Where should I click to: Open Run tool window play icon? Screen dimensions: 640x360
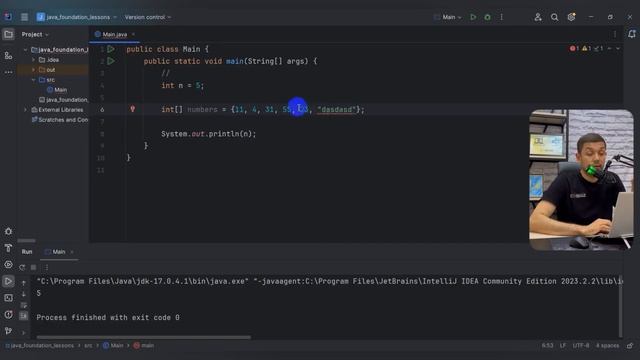[x=8, y=281]
